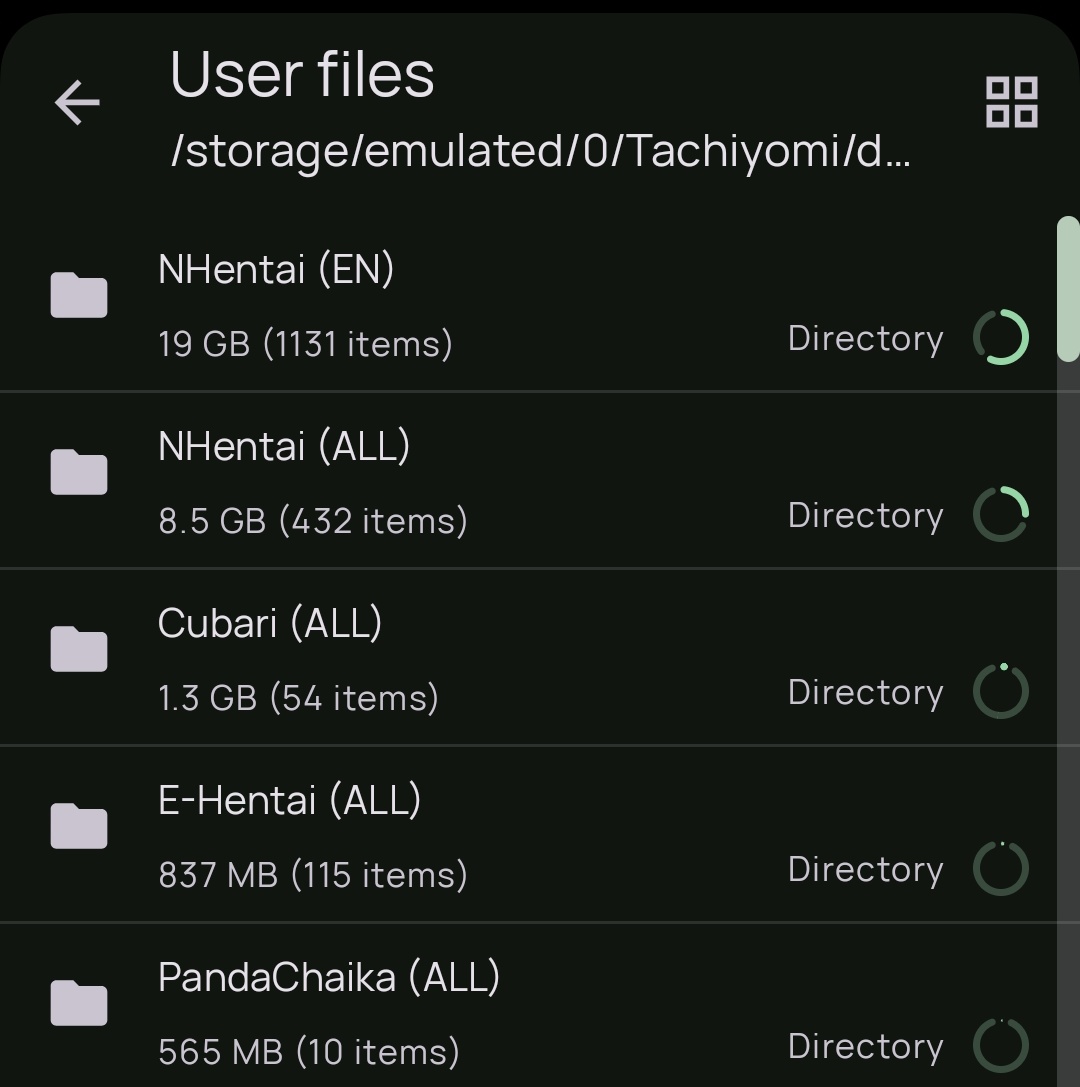Click the 'User files' title
This screenshot has width=1080, height=1087.
tap(302, 74)
